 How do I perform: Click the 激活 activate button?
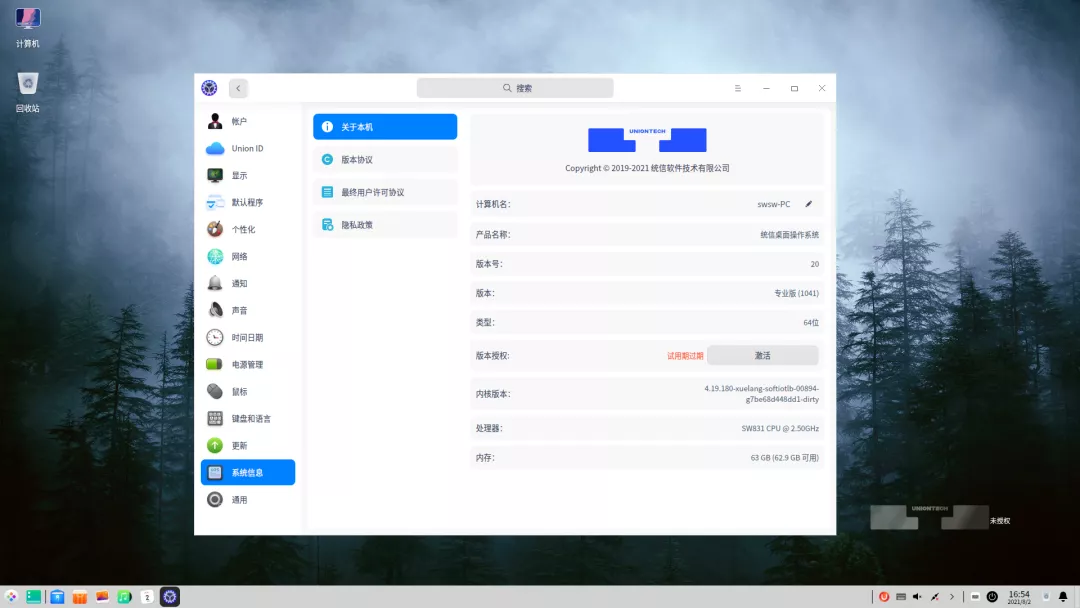tap(762, 355)
